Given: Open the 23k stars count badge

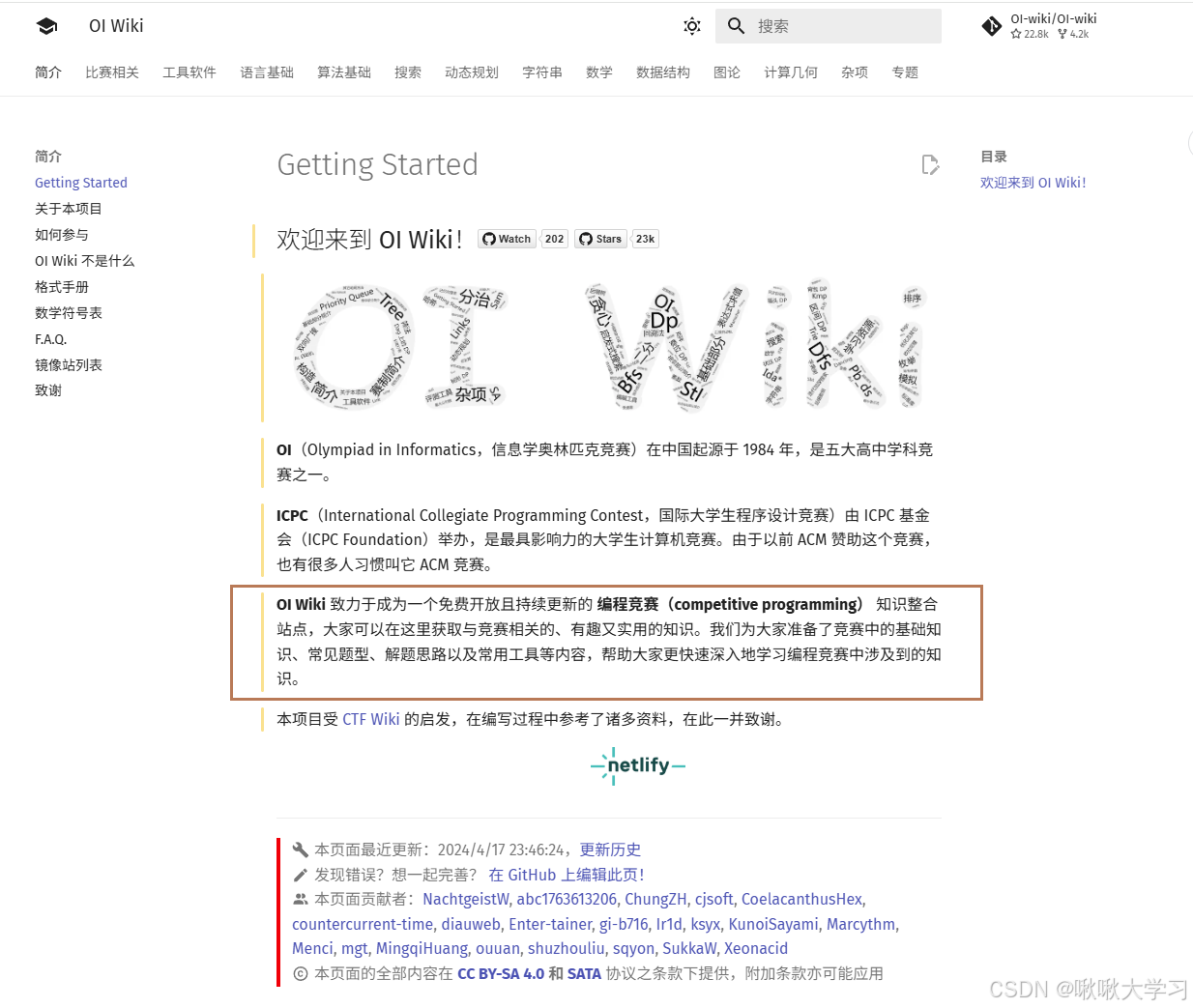Looking at the screenshot, I should [645, 239].
